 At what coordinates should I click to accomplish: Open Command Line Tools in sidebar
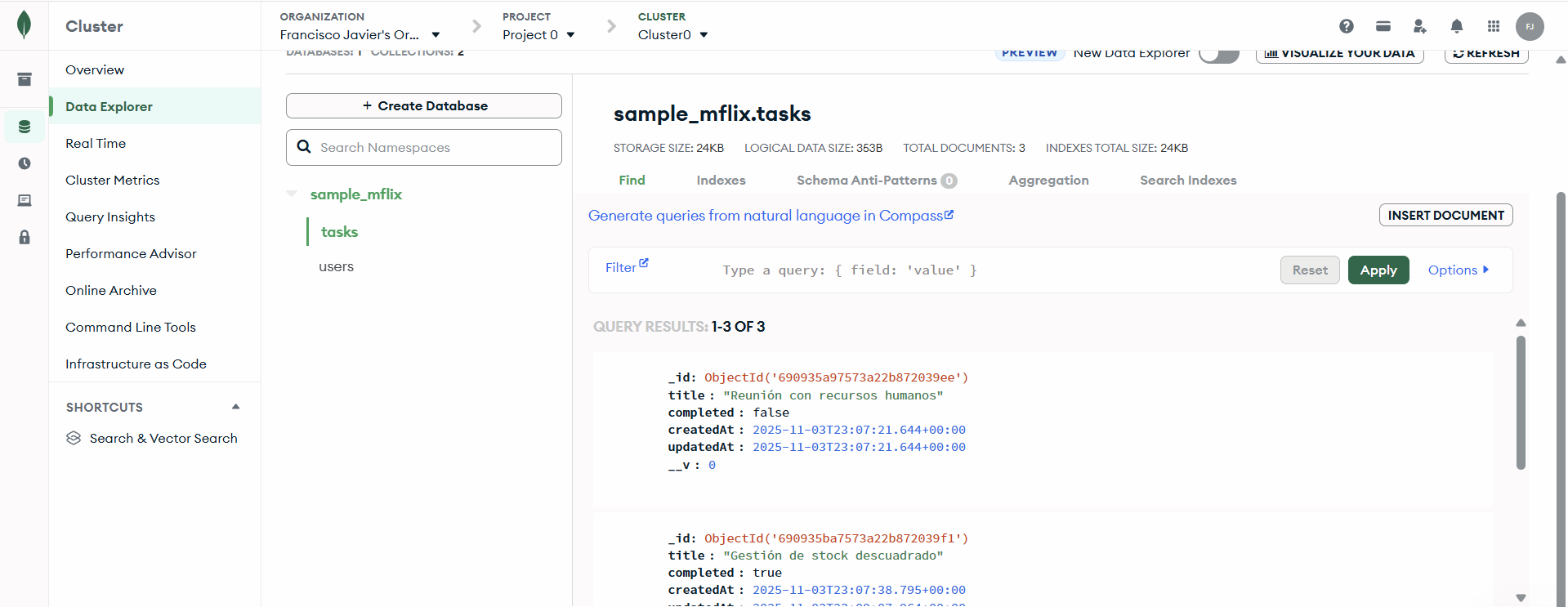point(155,327)
